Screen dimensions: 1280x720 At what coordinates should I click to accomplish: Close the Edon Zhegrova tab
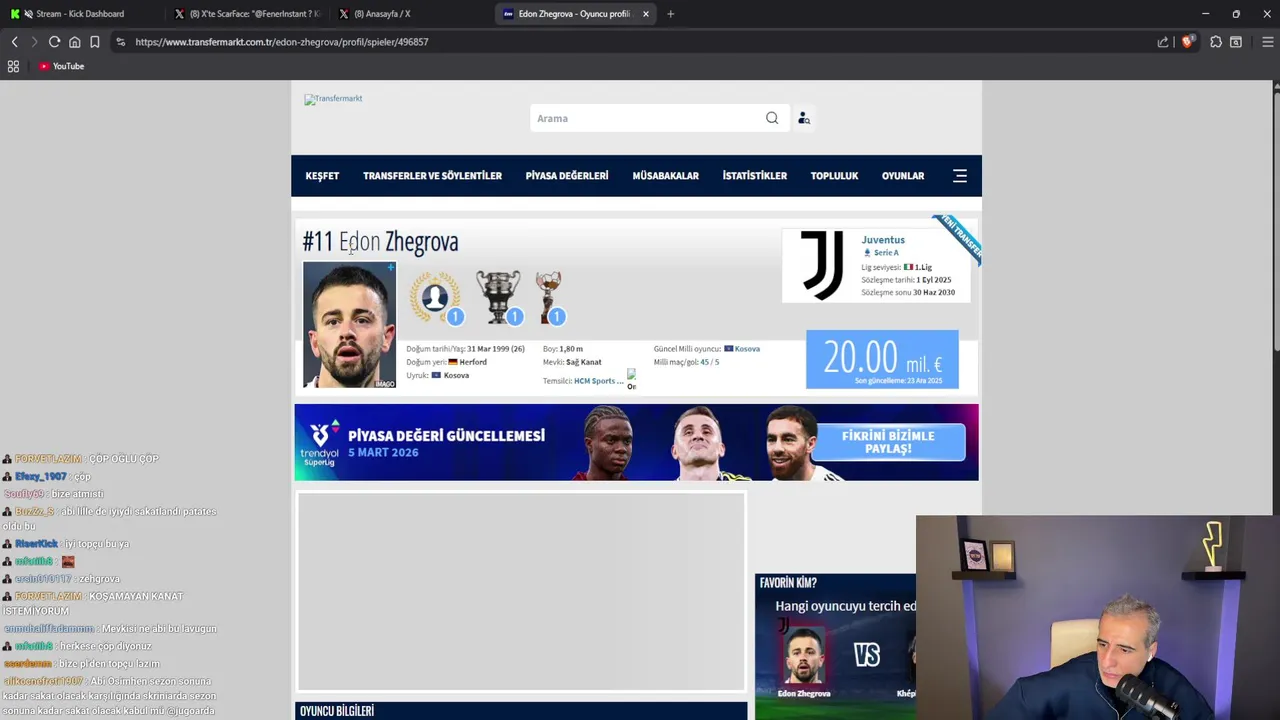coord(645,14)
